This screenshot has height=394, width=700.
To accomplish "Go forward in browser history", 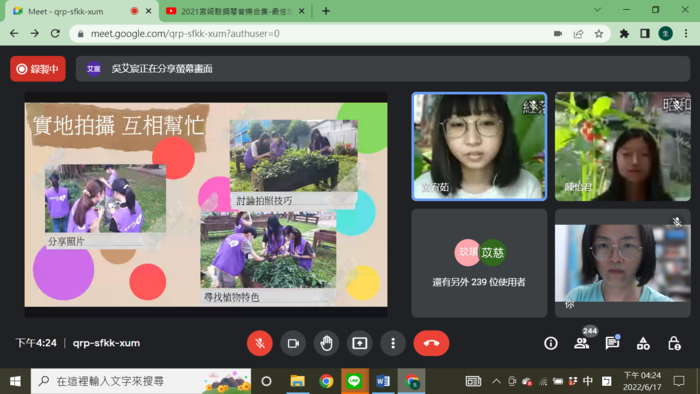I will tap(35, 33).
